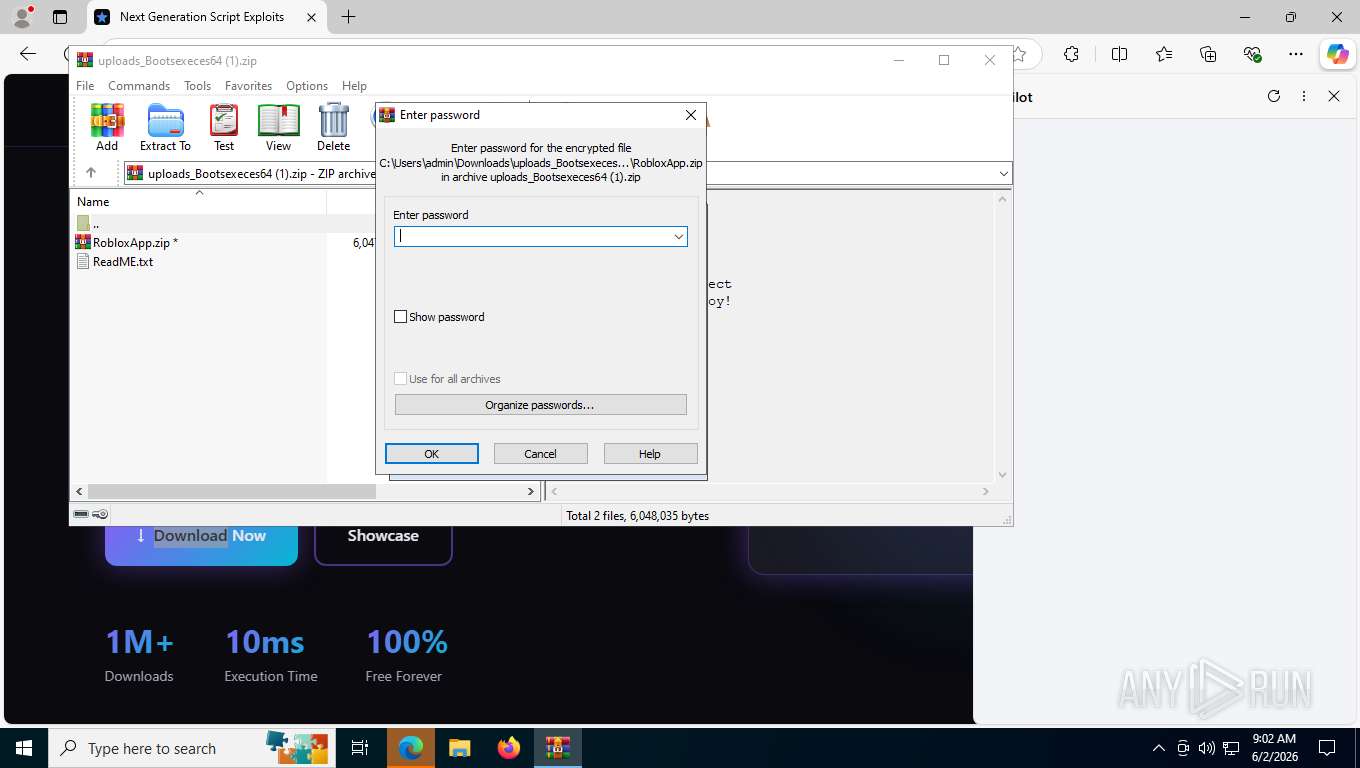
Task: Click the Delete trash can toolbar icon
Action: tap(333, 128)
